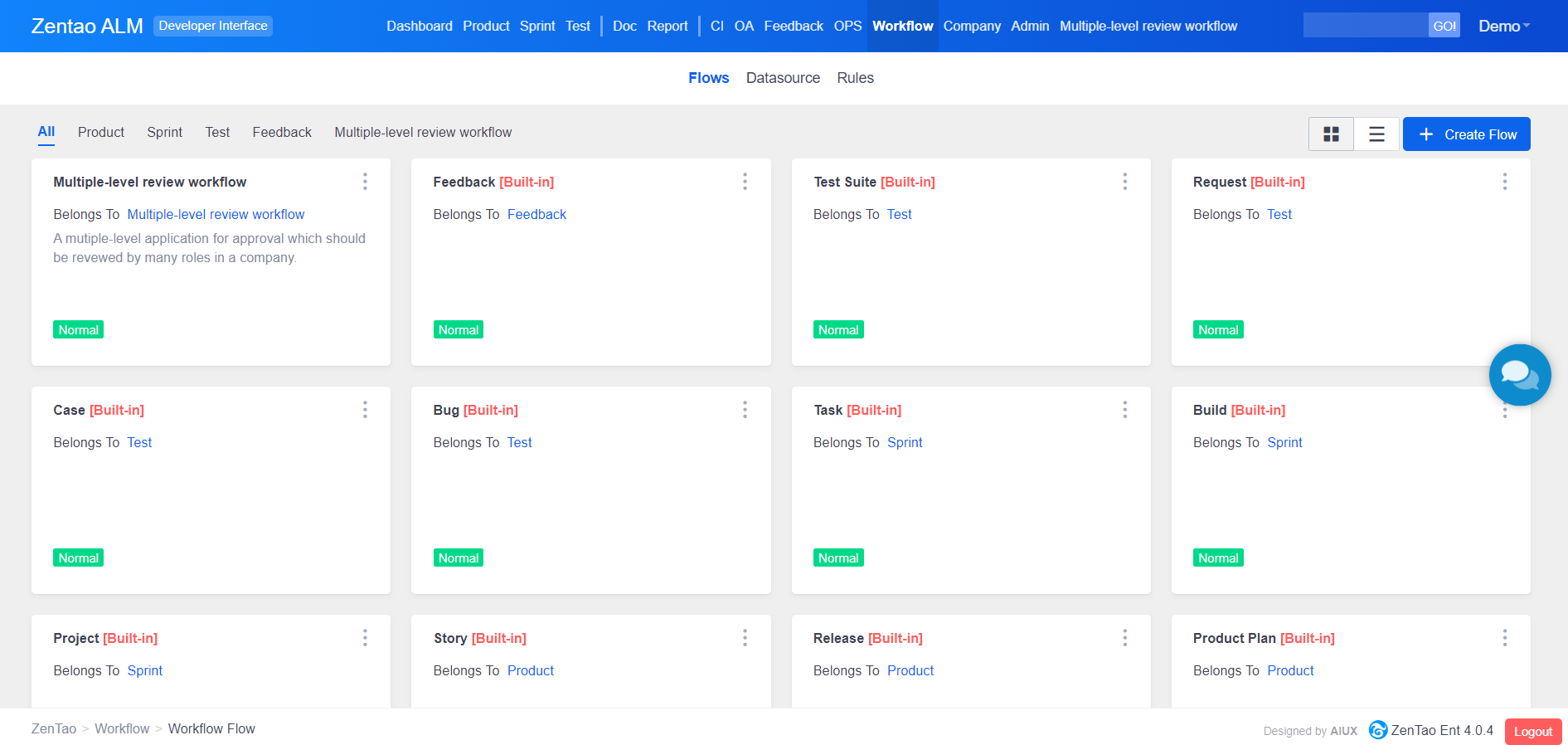Click the Normal status badge on Bug card
The image size is (1568, 745).
458,558
